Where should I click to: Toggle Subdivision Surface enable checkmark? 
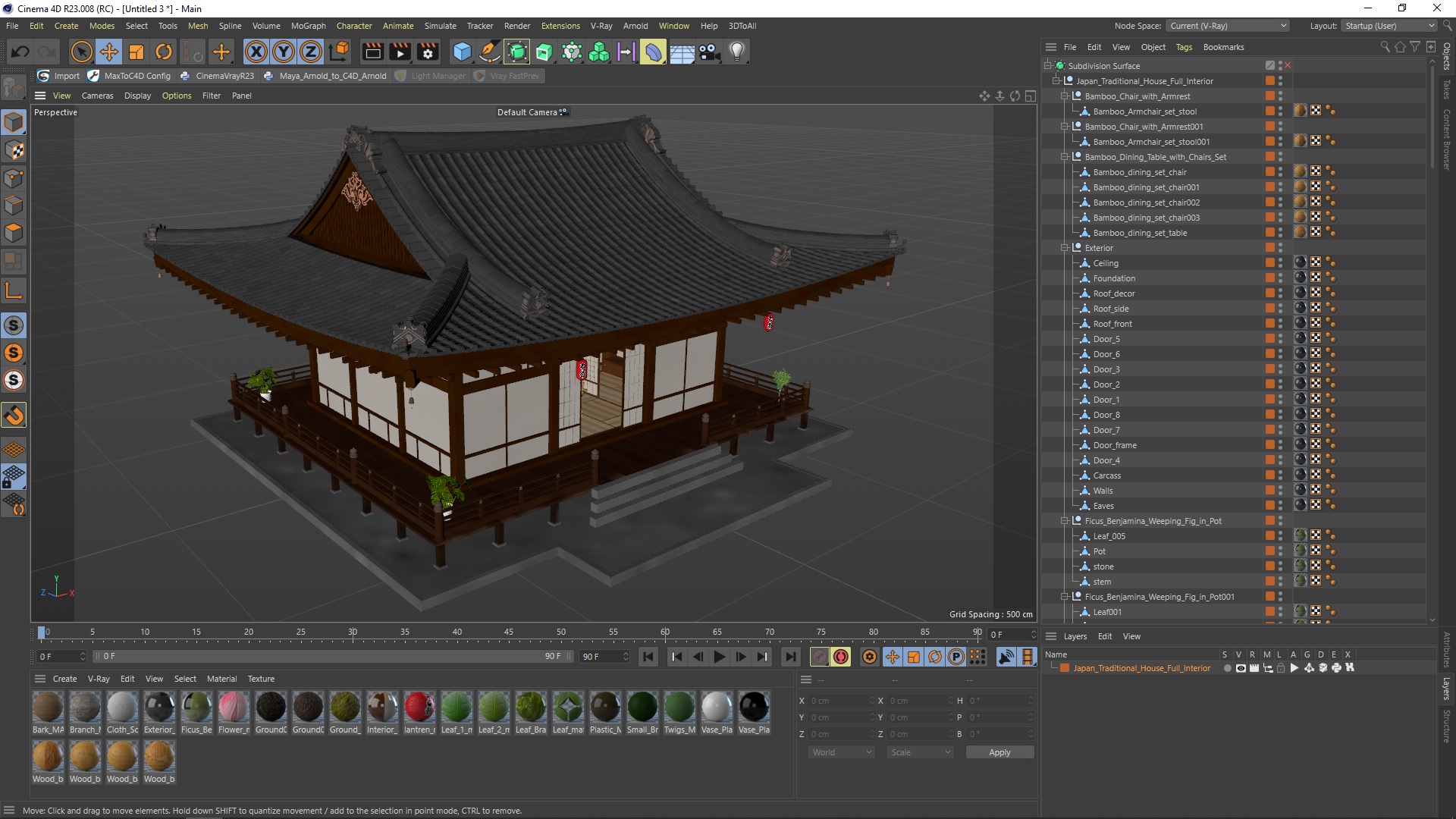pyautogui.click(x=1288, y=66)
